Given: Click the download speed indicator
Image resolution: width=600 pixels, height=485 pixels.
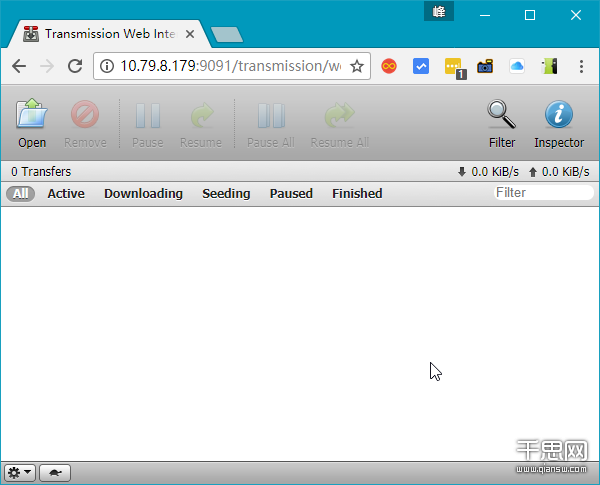Looking at the screenshot, I should tap(488, 172).
